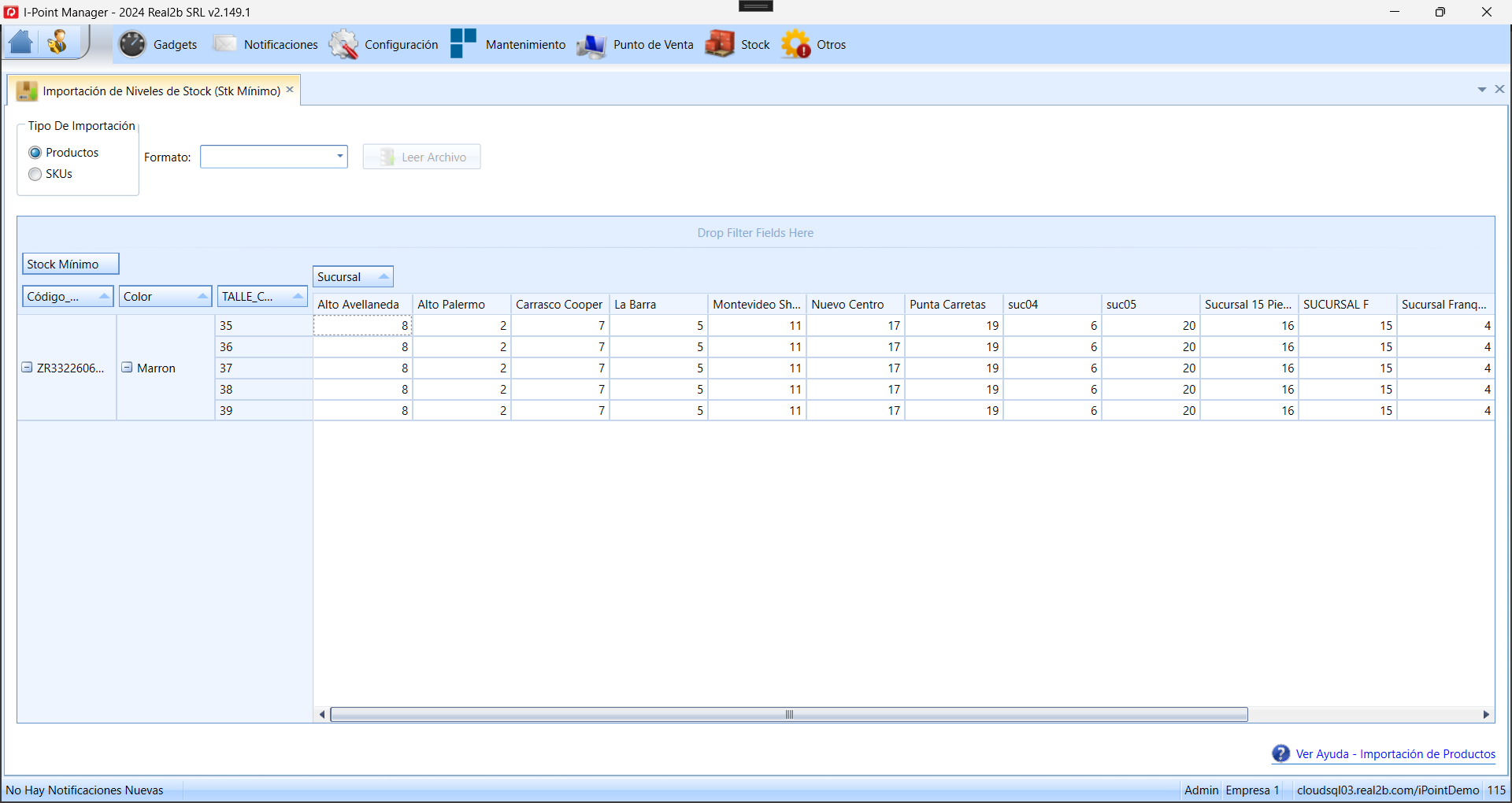This screenshot has height=803, width=1512.
Task: Click suc05 cell for talle 38
Action: 1151,389
